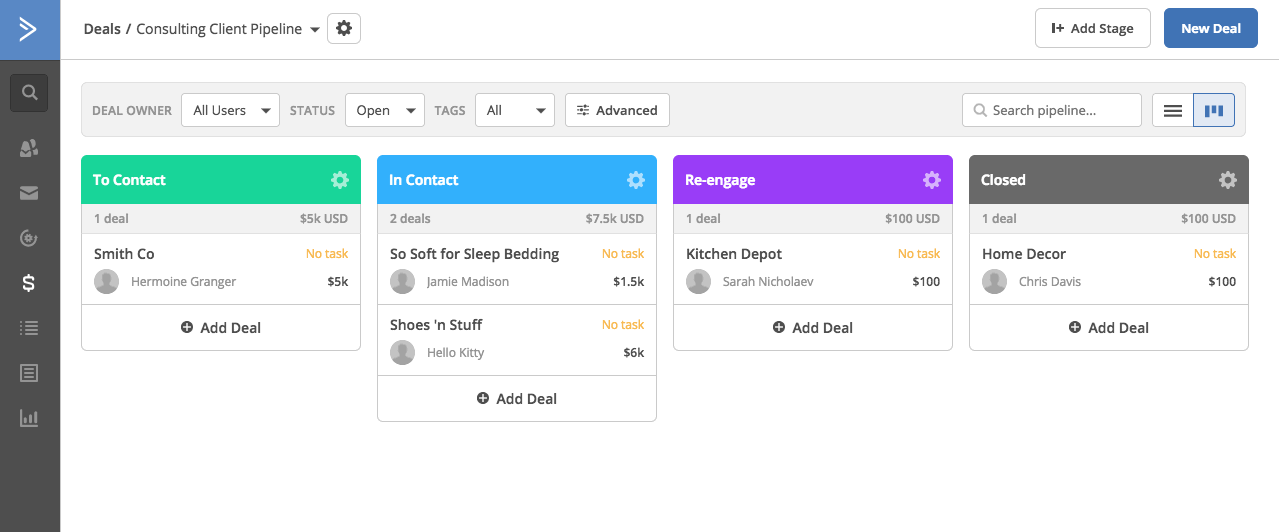
Task: Expand the Tags All dropdown
Action: pyautogui.click(x=515, y=110)
